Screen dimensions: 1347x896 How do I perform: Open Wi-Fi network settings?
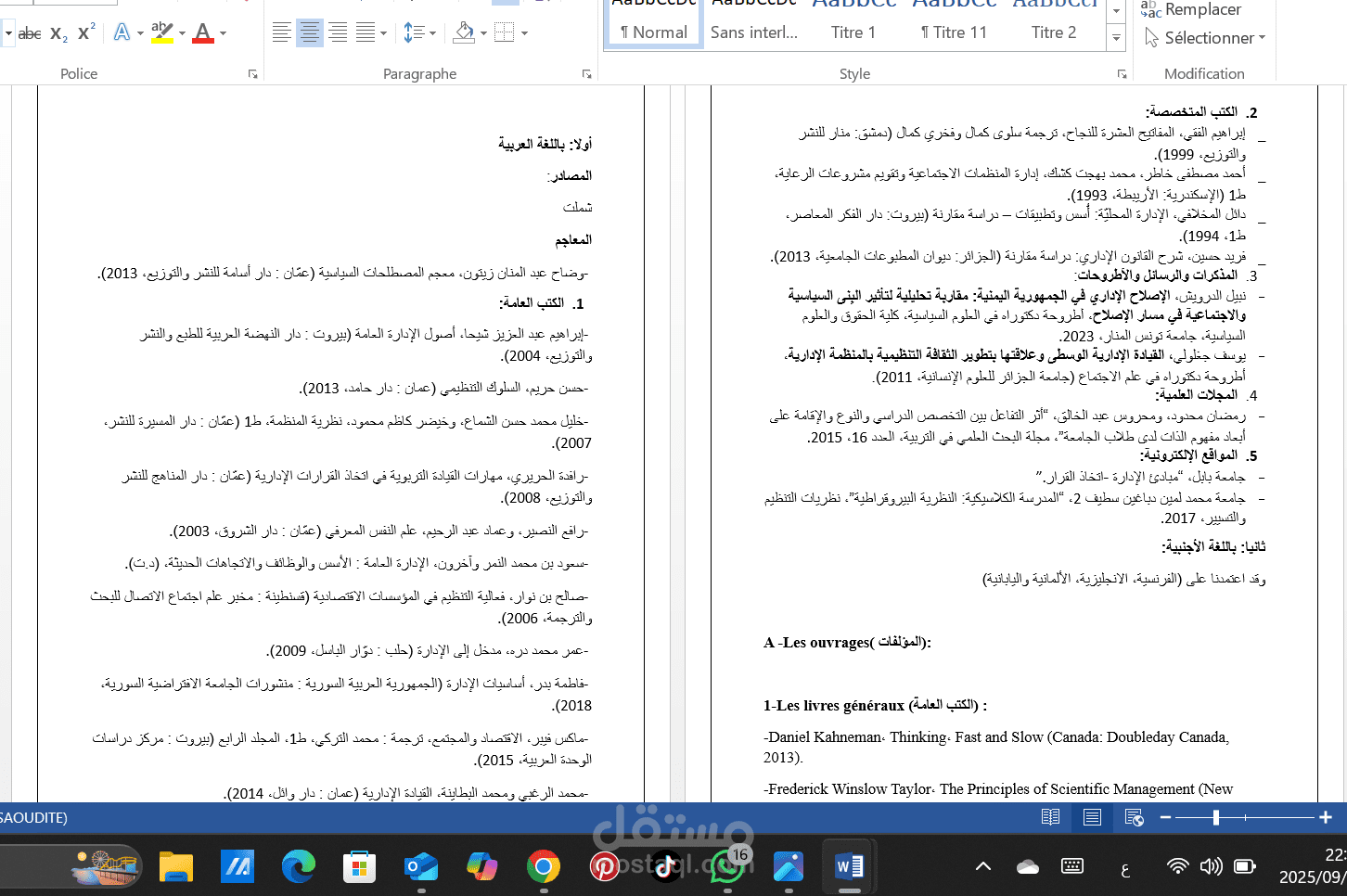click(x=1177, y=866)
